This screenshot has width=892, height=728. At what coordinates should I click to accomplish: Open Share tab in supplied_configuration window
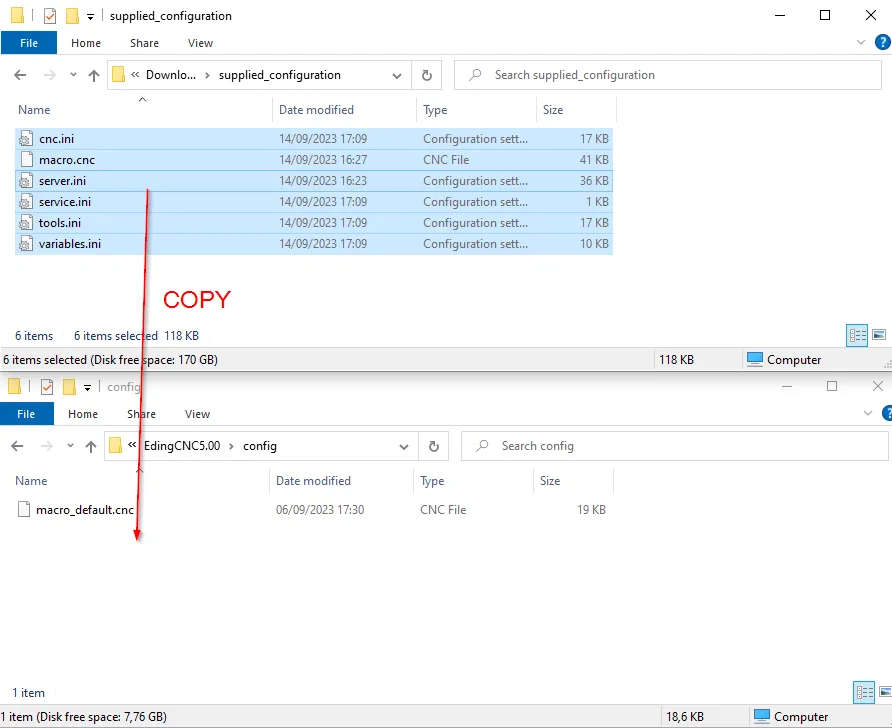click(x=144, y=43)
